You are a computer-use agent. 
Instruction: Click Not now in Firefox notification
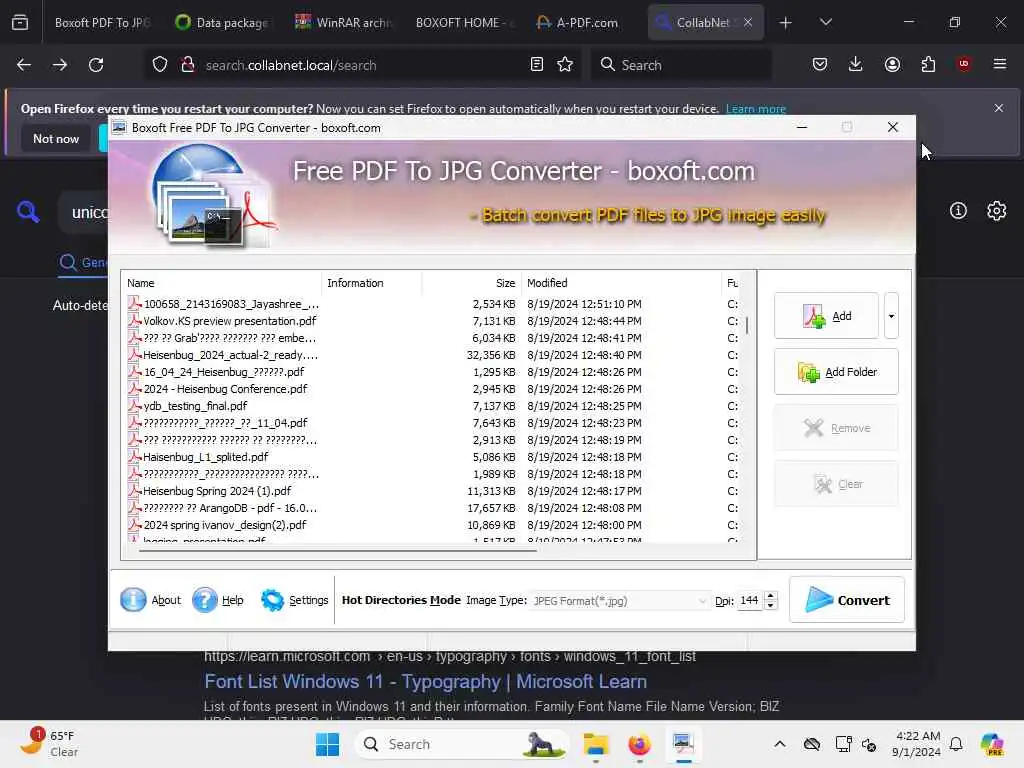pyautogui.click(x=56, y=138)
